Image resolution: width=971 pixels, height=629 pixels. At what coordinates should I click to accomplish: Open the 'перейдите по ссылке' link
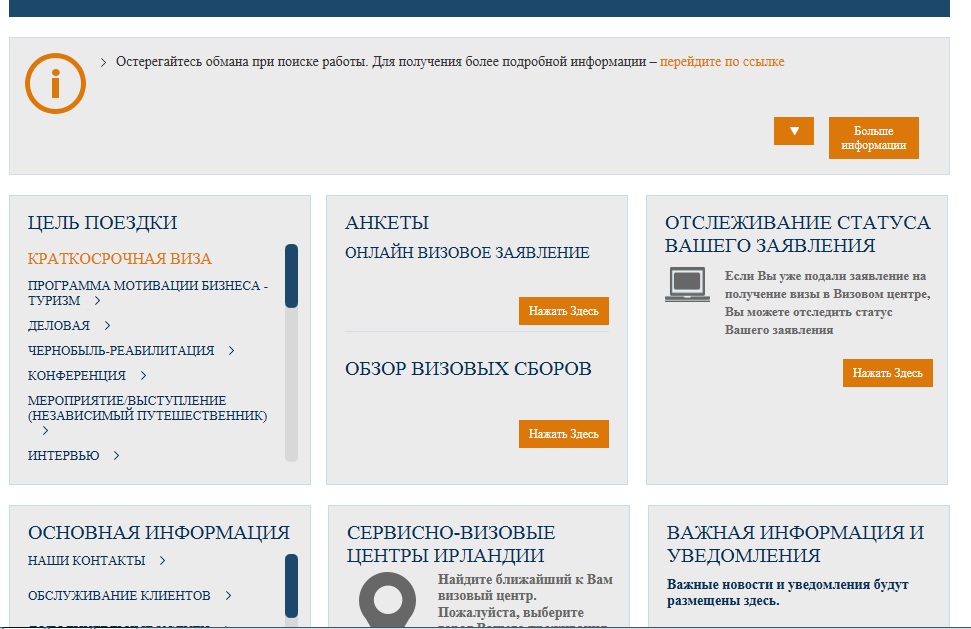[x=722, y=62]
